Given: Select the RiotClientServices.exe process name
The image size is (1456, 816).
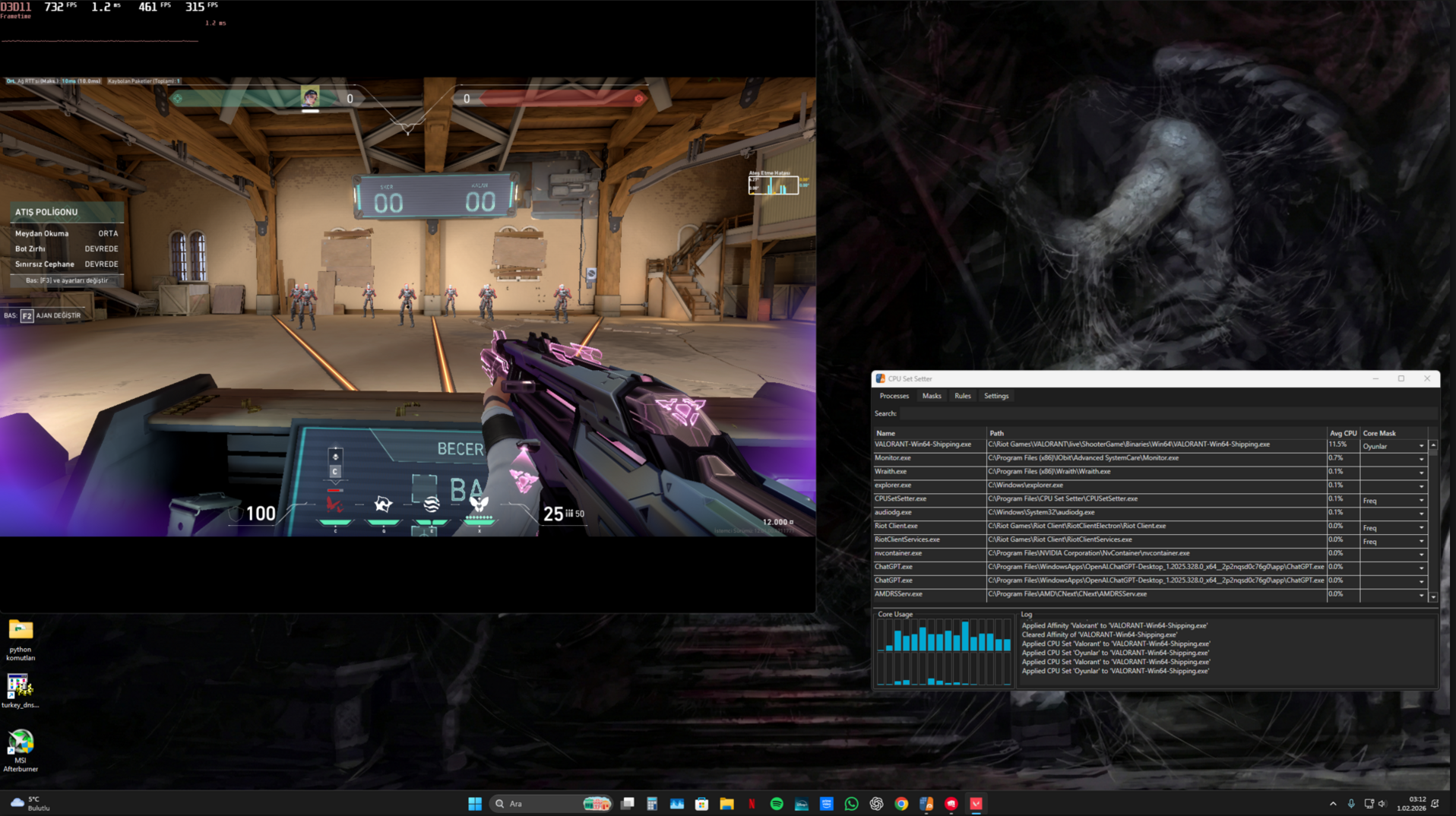Looking at the screenshot, I should [x=907, y=539].
